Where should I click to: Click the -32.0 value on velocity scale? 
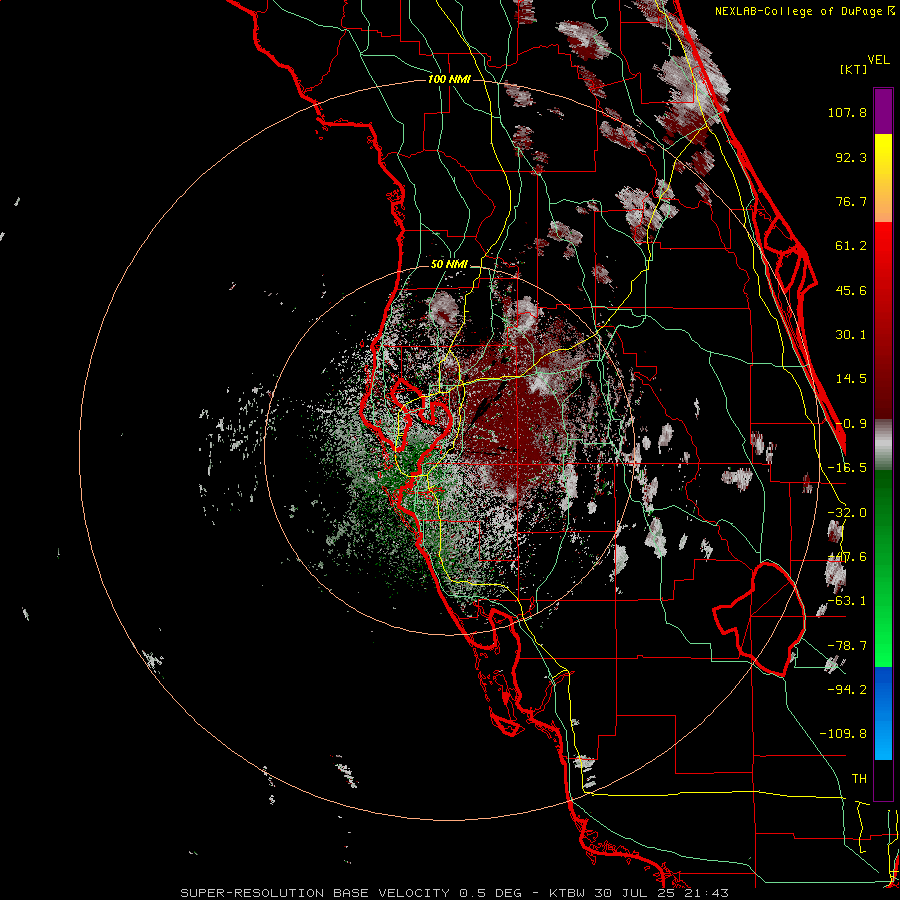[x=847, y=513]
